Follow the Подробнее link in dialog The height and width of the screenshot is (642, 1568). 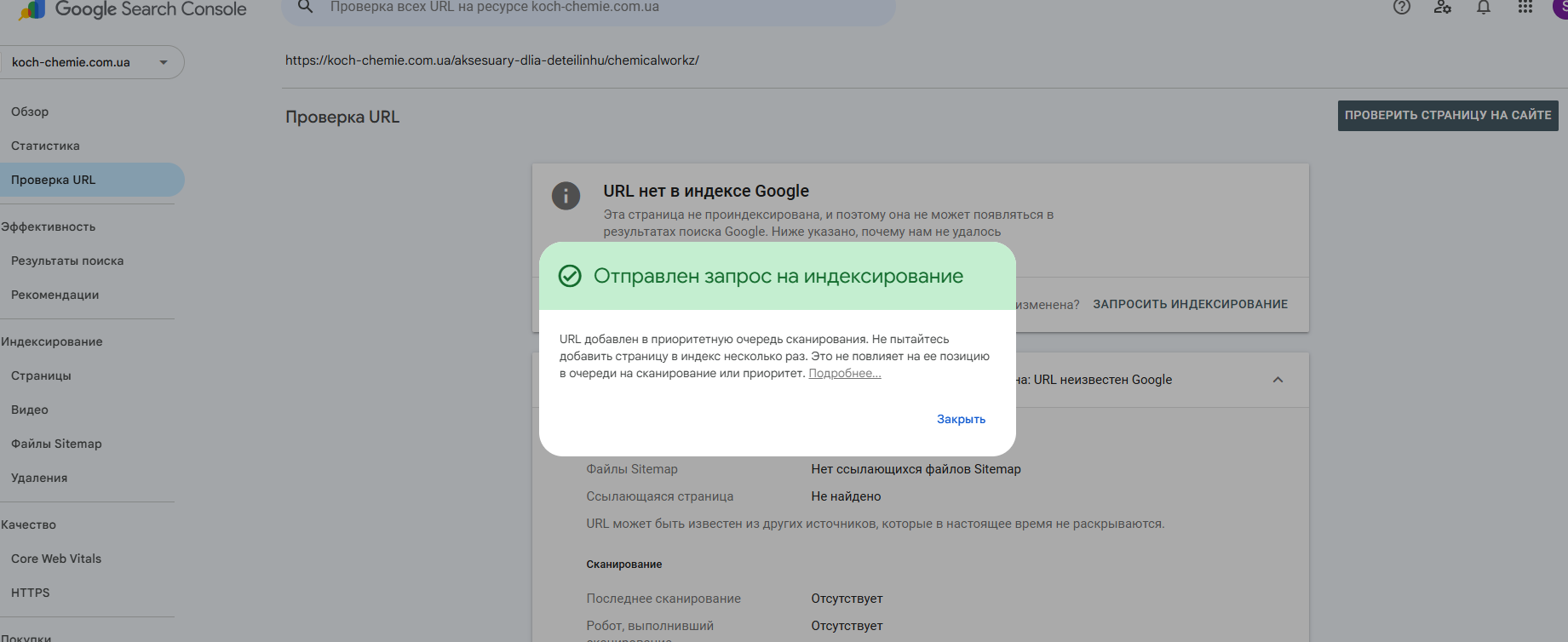coord(845,373)
